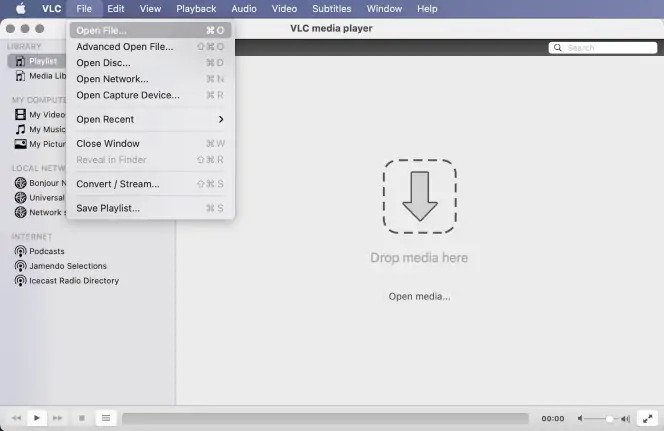Click the Open media... link
The height and width of the screenshot is (431, 664).
pos(419,296)
